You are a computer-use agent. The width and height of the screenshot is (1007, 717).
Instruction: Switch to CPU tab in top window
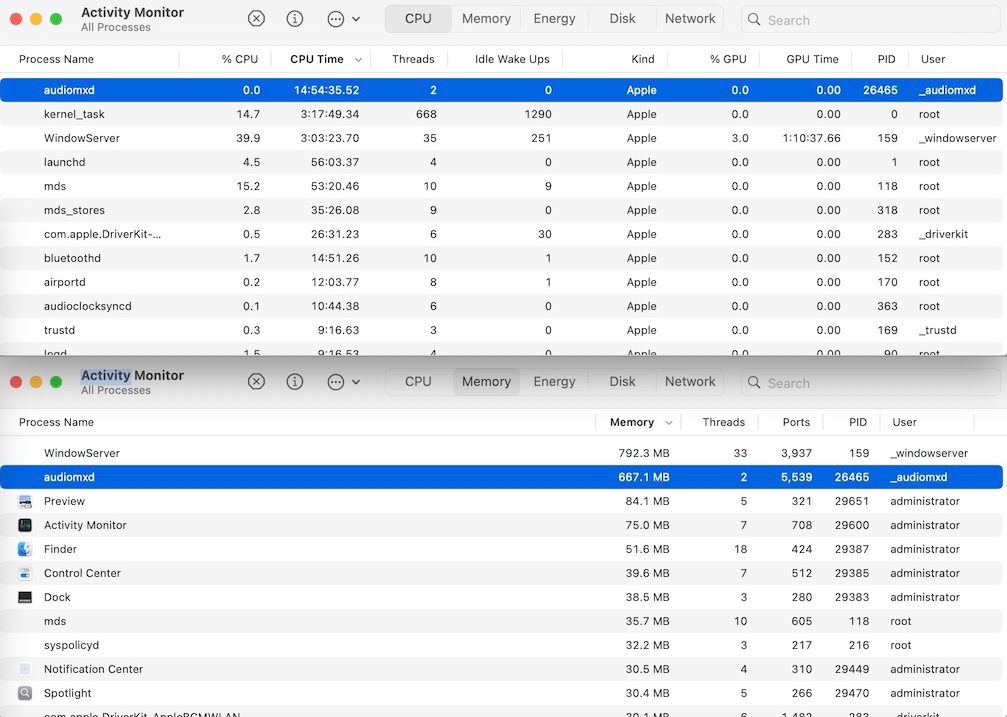[418, 19]
